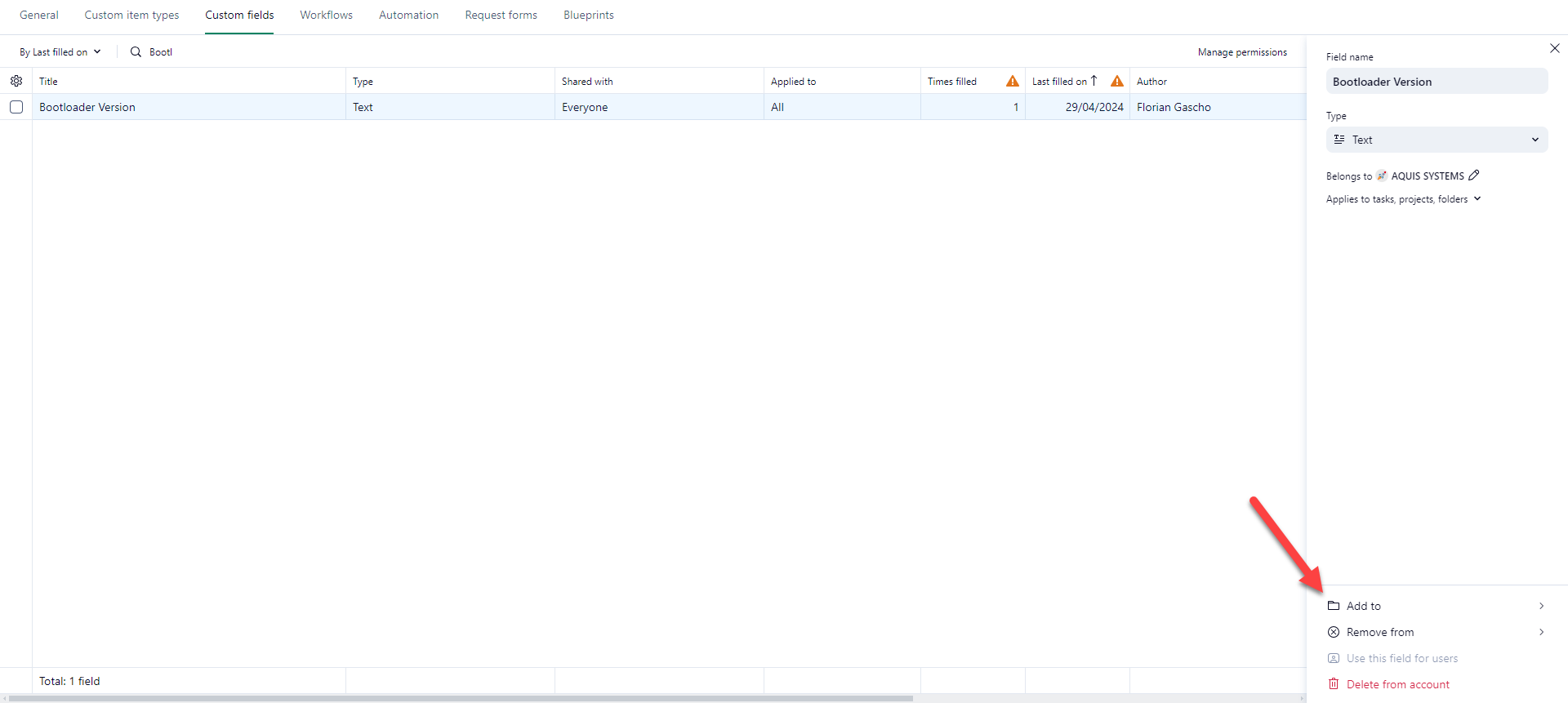The height and width of the screenshot is (703, 1568).
Task: Close the field details side panel
Action: 1554,48
